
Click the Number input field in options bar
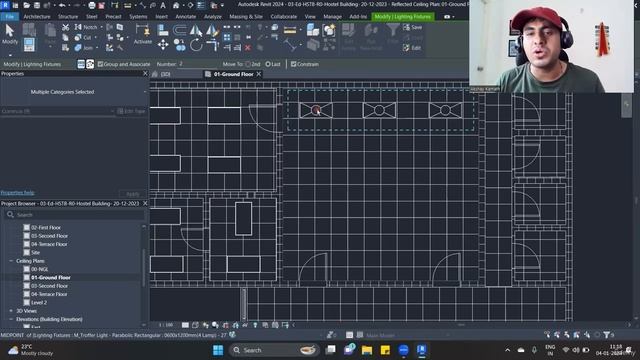tap(197, 64)
